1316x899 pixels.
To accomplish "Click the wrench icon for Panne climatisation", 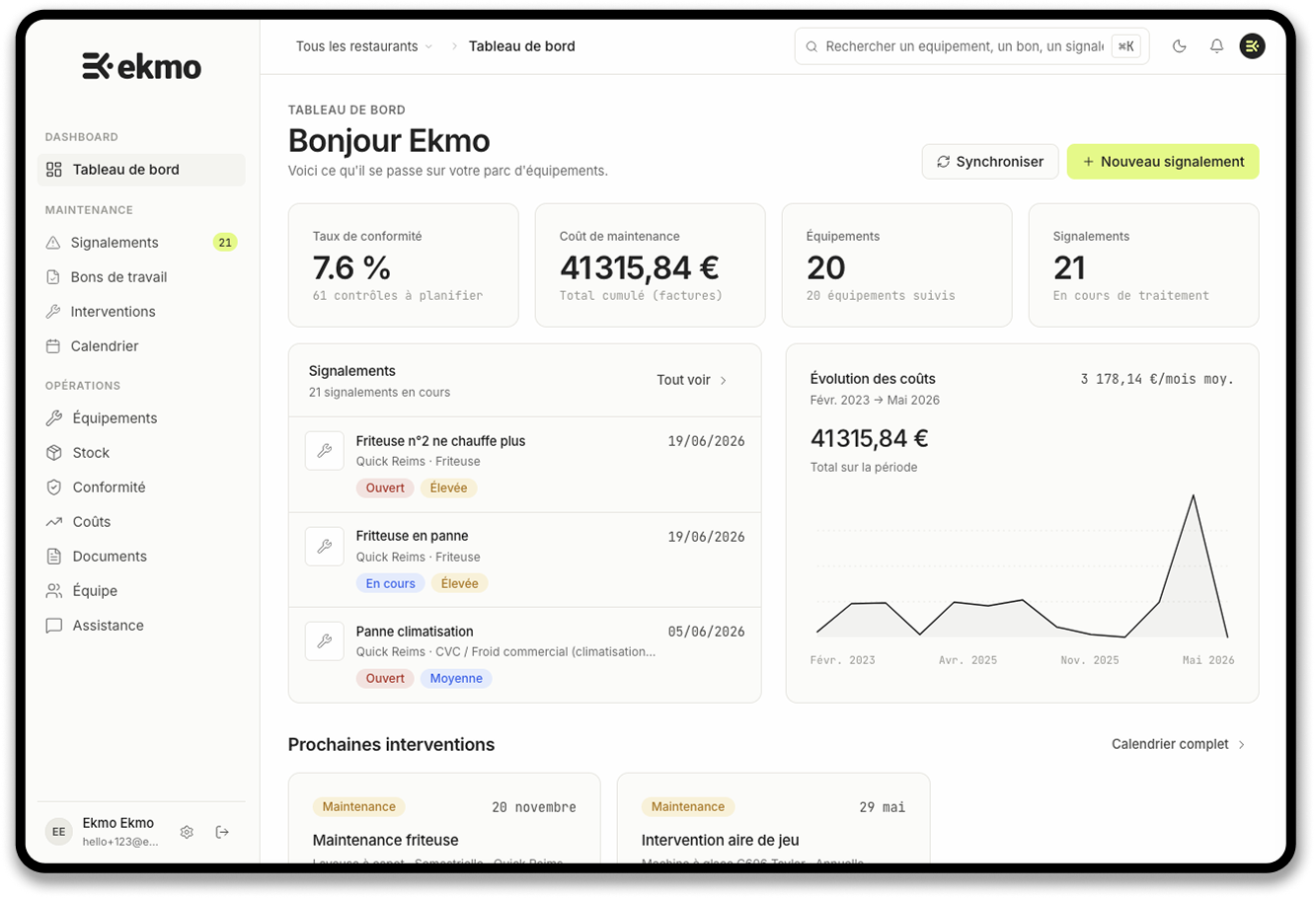I will pyautogui.click(x=325, y=641).
